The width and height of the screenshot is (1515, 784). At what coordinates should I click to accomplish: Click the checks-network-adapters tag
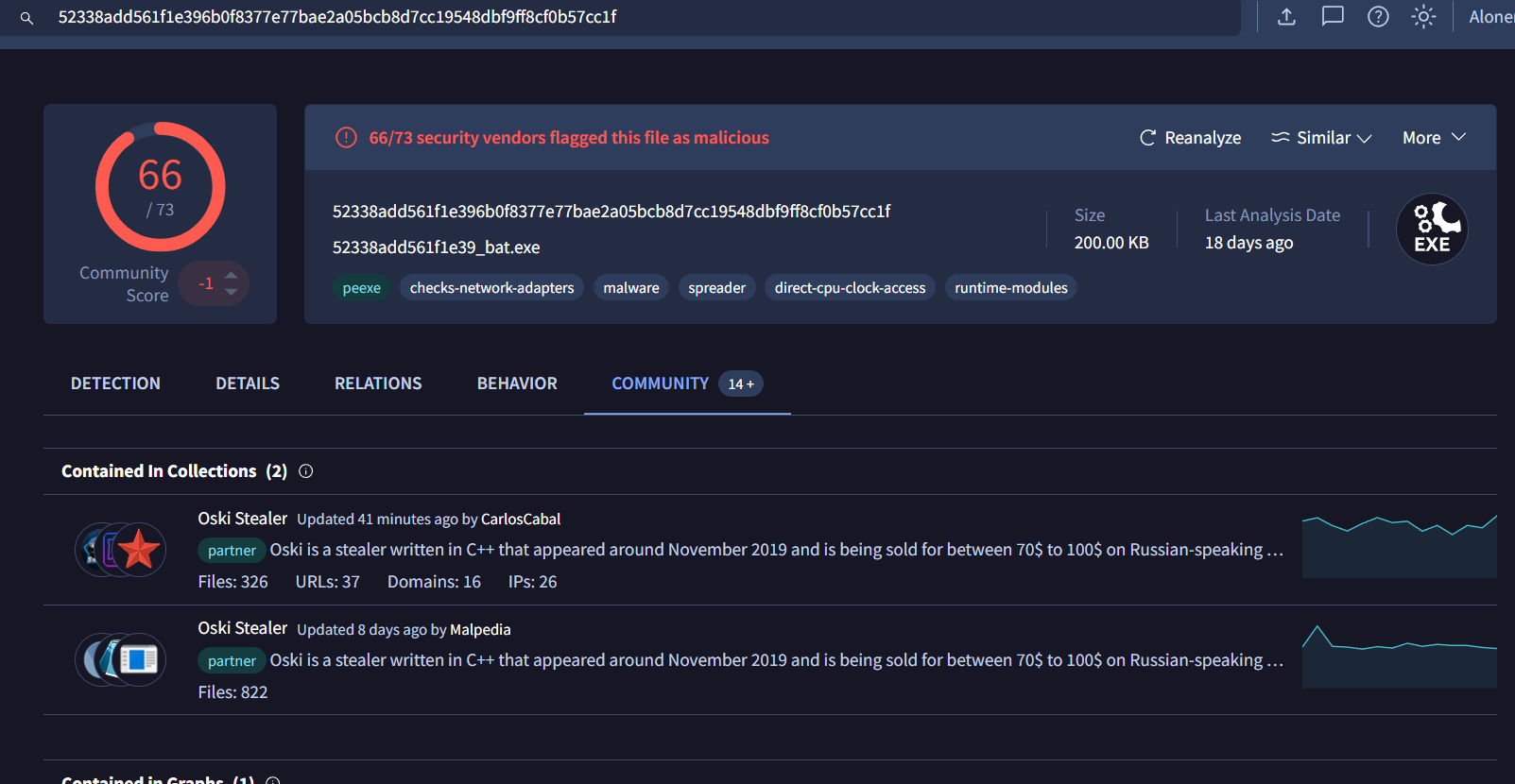pyautogui.click(x=492, y=288)
